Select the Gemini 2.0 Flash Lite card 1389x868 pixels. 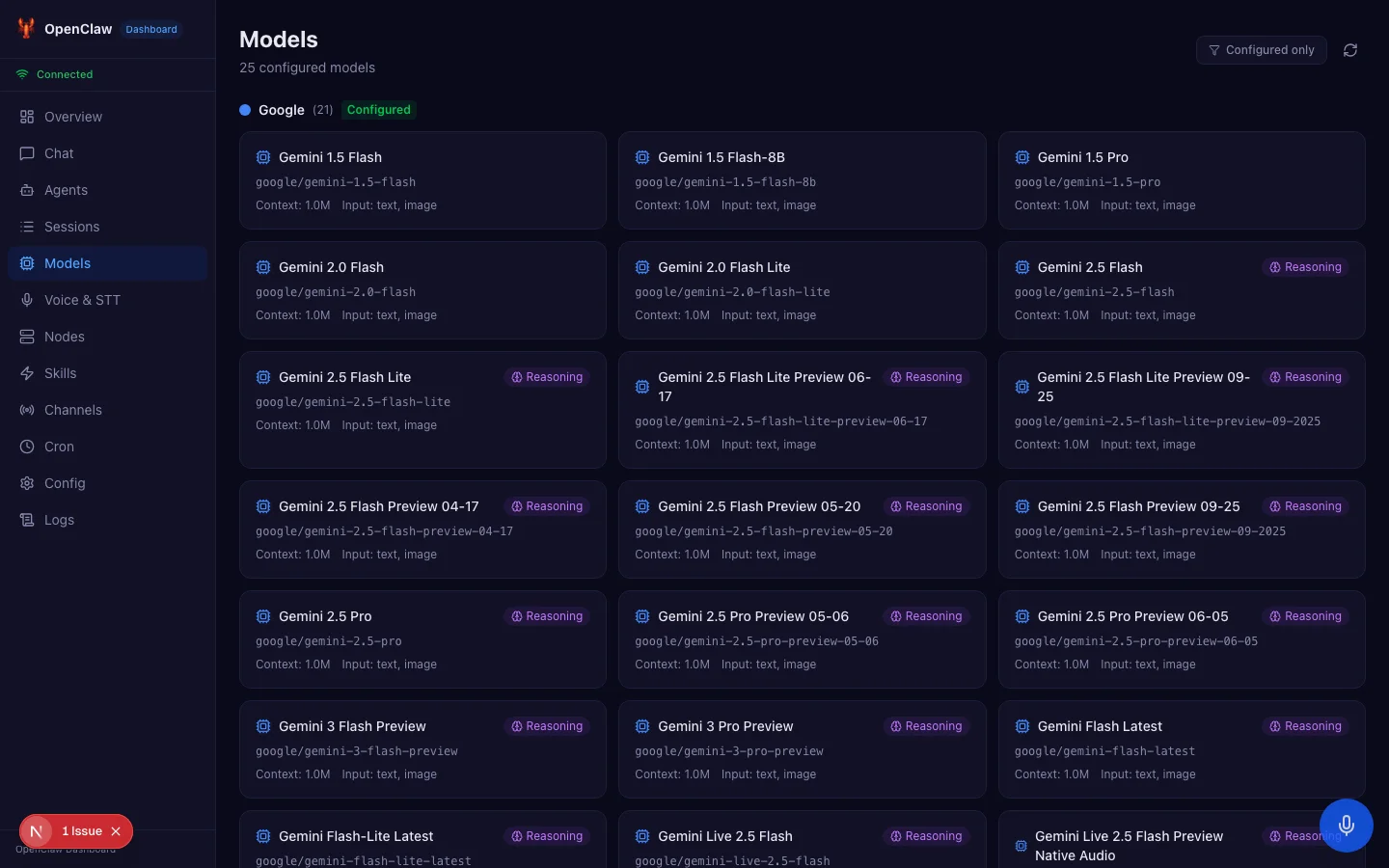click(802, 290)
